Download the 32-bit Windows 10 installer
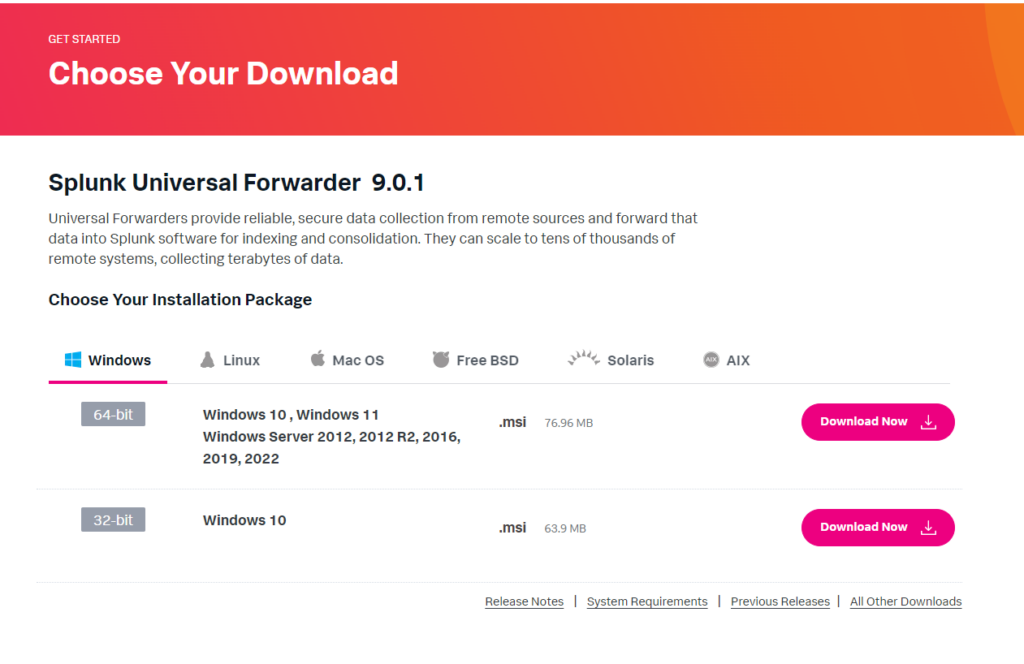1024x664 pixels. (x=877, y=527)
